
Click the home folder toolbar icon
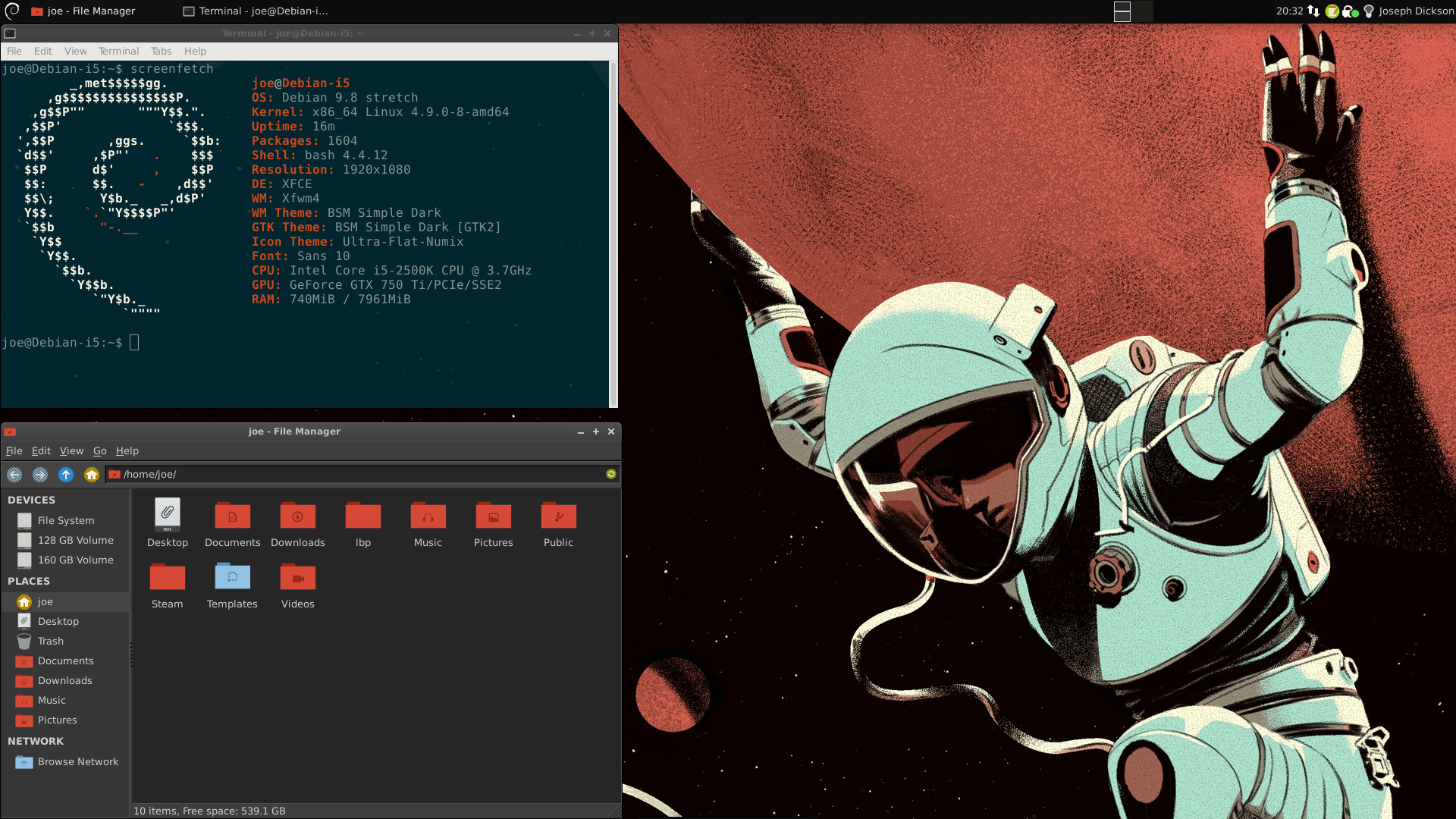click(x=92, y=475)
